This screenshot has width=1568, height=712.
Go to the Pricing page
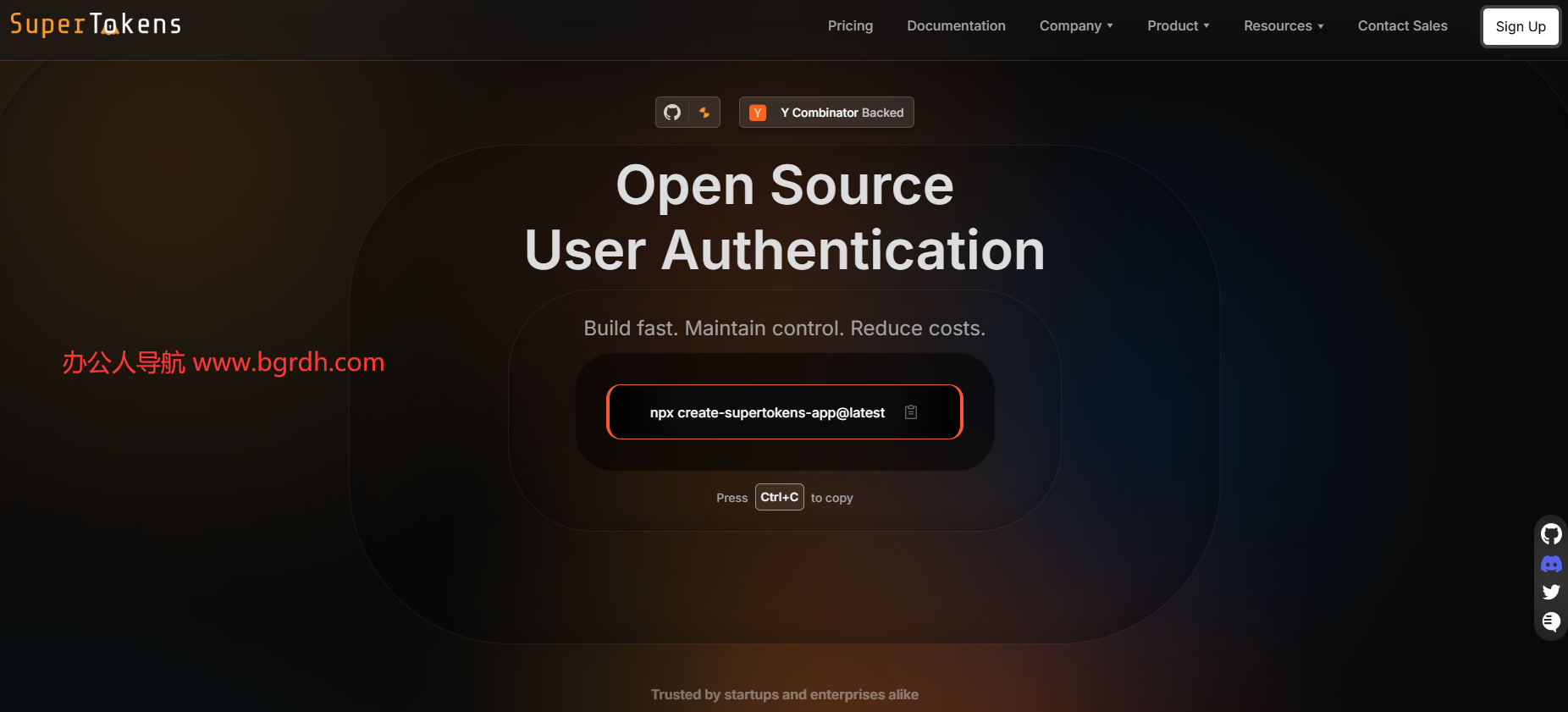point(850,26)
